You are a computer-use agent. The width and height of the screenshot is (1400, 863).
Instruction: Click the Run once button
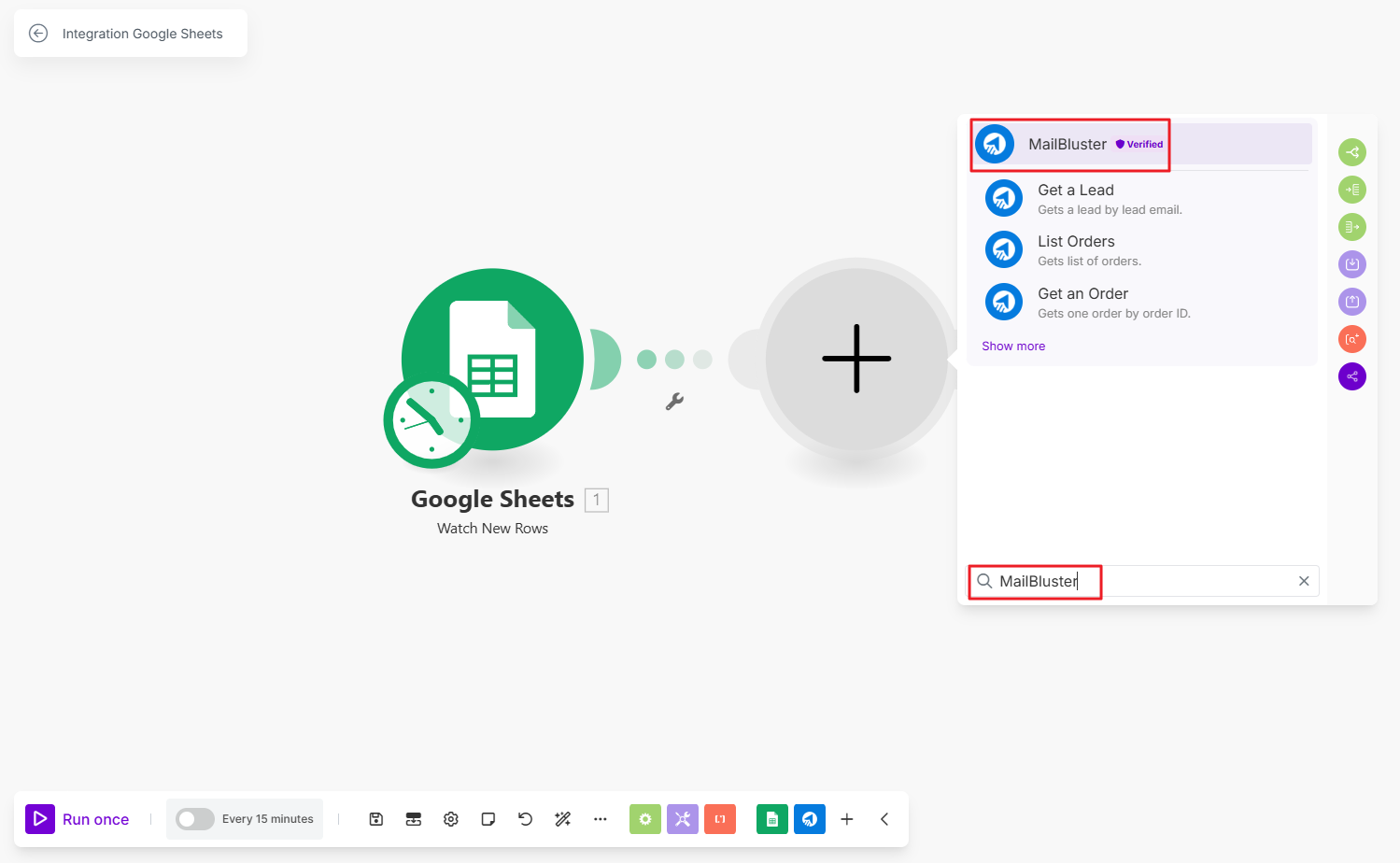78,819
